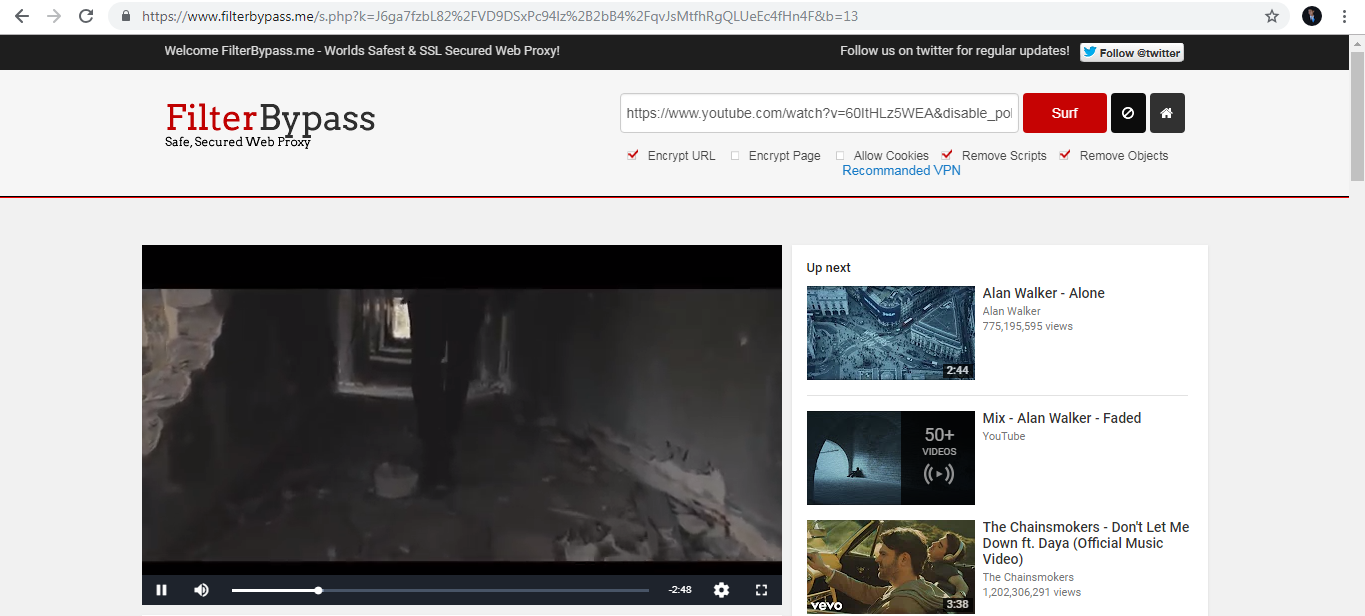Click the black cancel (circle-slash) button
The image size is (1365, 616).
coord(1128,113)
